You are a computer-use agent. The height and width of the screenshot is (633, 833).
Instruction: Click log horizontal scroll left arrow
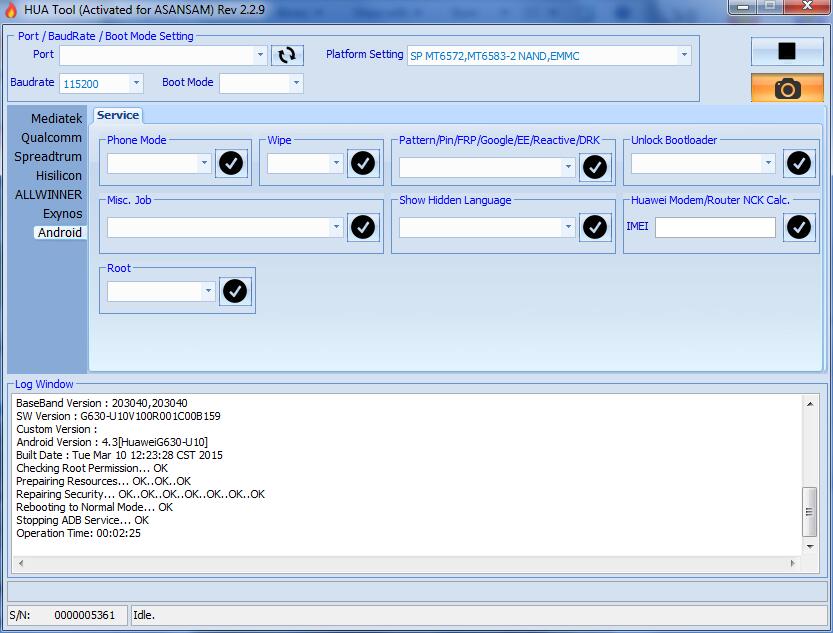point(21,563)
